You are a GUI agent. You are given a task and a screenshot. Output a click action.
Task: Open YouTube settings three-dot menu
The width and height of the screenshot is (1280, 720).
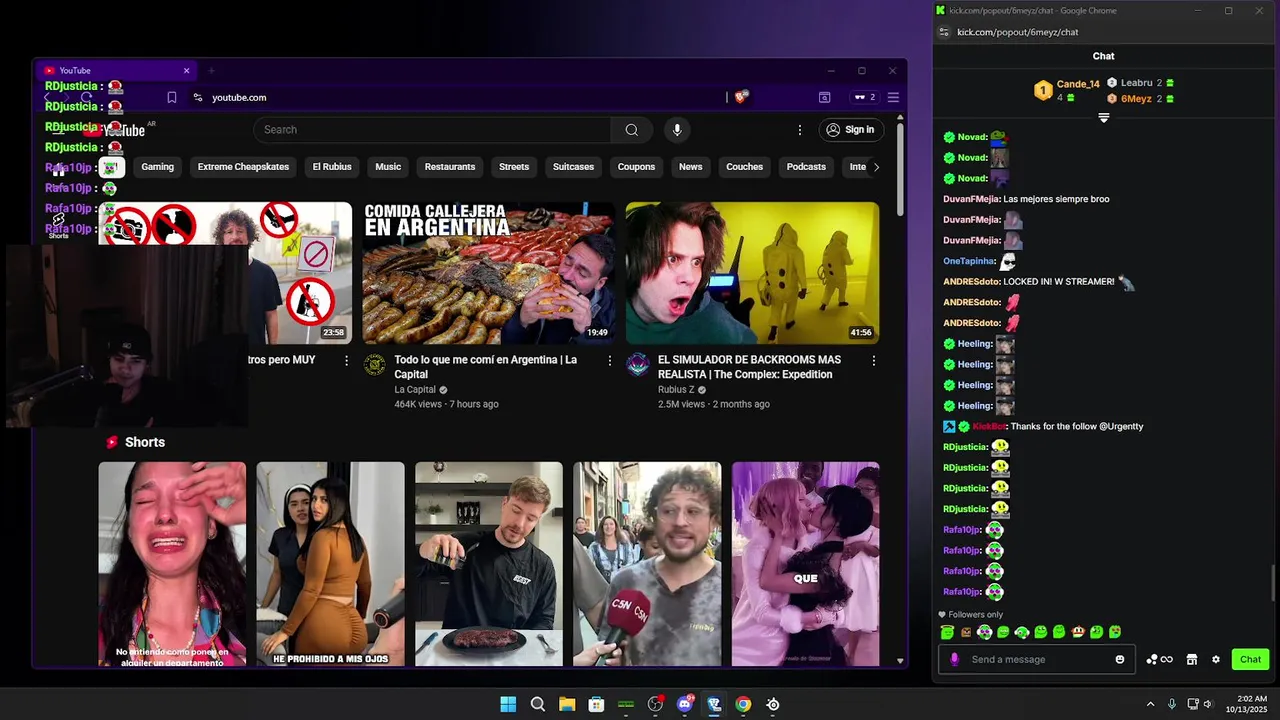click(799, 129)
